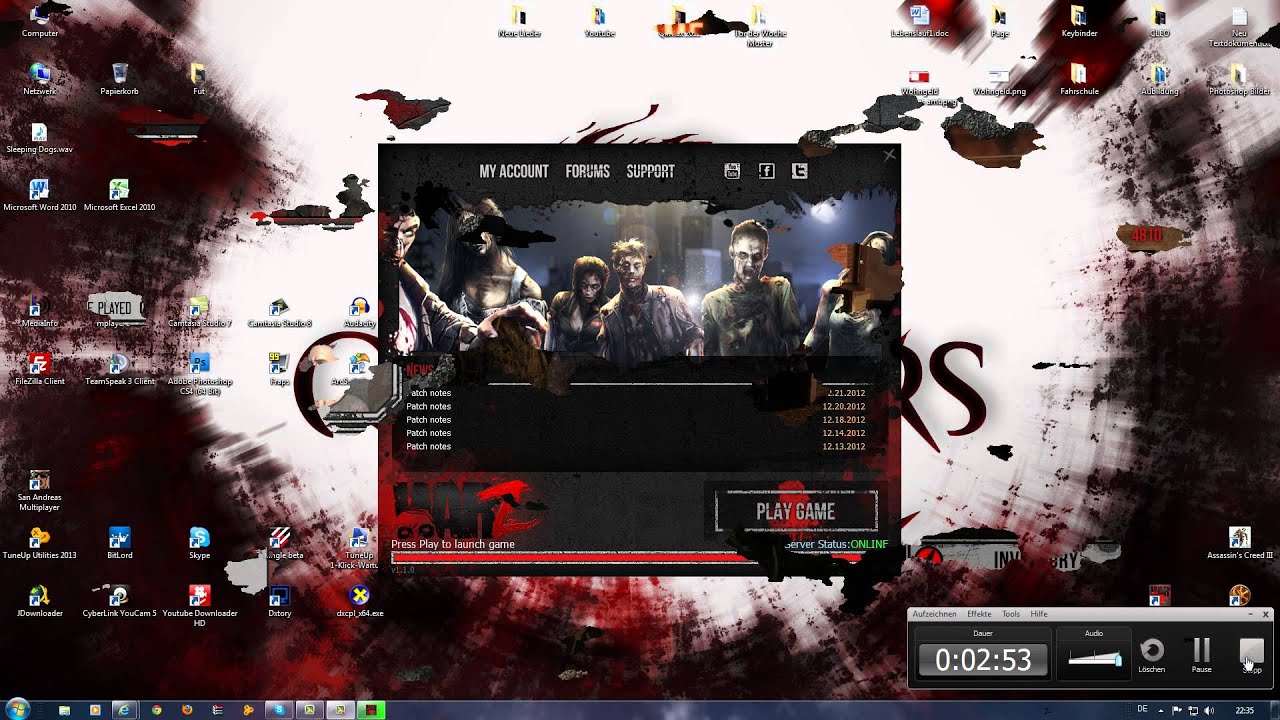This screenshot has width=1280, height=720.
Task: Click the 0:02:53 duration display
Action: tap(983, 660)
